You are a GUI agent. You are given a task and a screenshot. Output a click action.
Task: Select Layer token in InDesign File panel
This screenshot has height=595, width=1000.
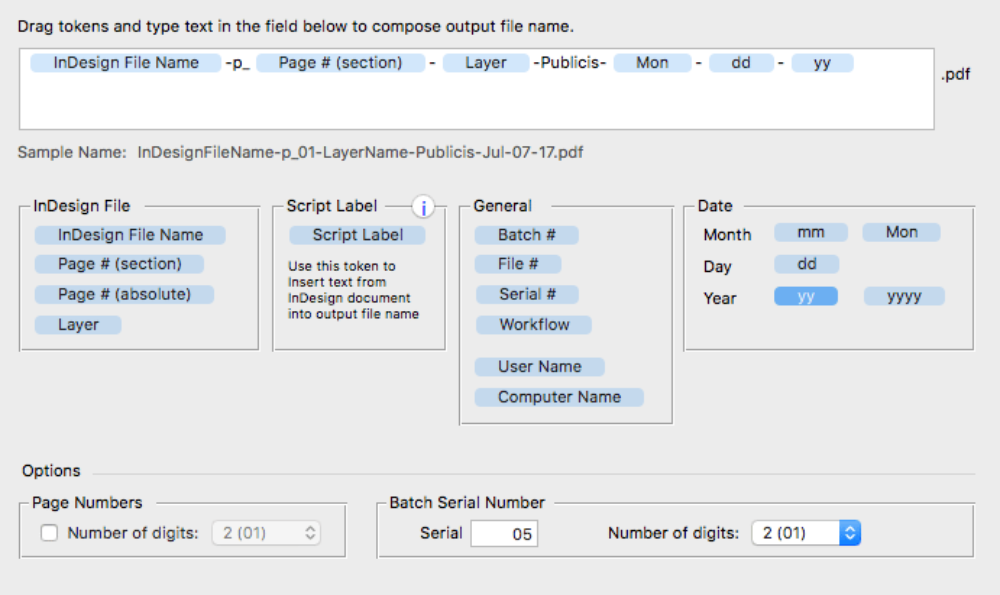pos(78,325)
